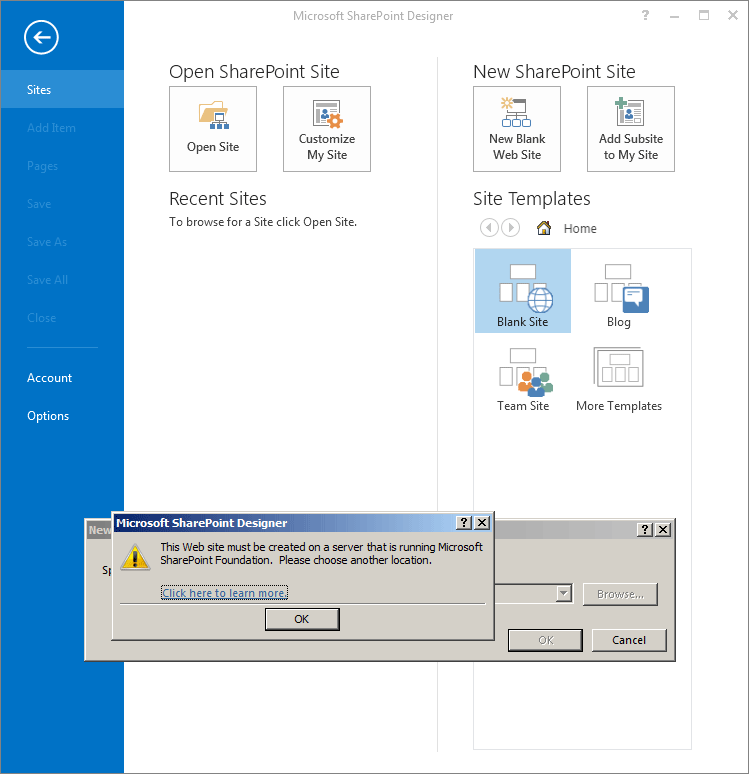The image size is (749, 774).
Task: Click the Pages menu entry
Action: coord(42,166)
